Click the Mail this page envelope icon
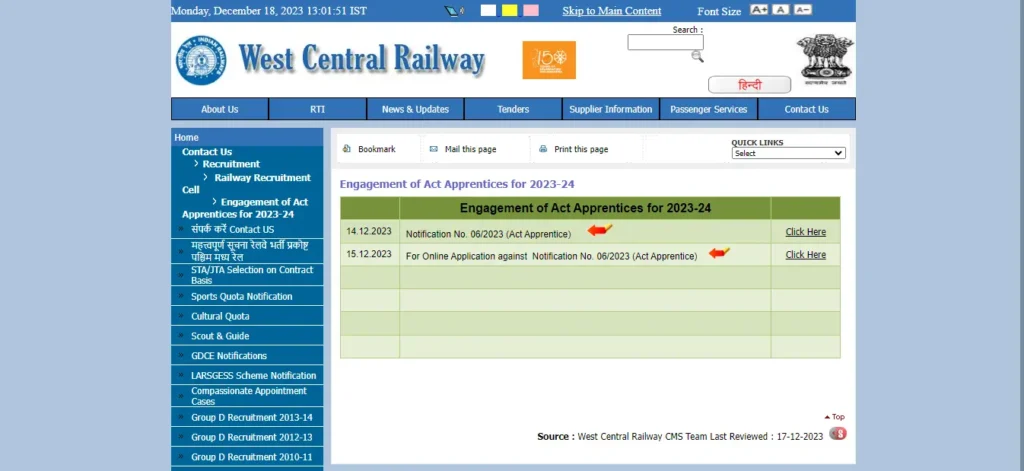This screenshot has width=1024, height=471. tap(434, 149)
